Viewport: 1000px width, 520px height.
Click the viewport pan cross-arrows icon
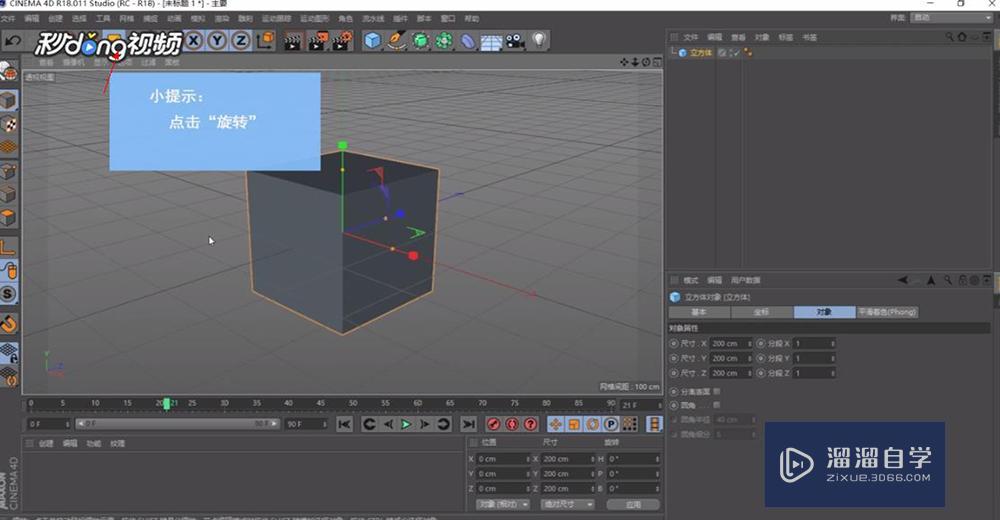click(x=624, y=62)
